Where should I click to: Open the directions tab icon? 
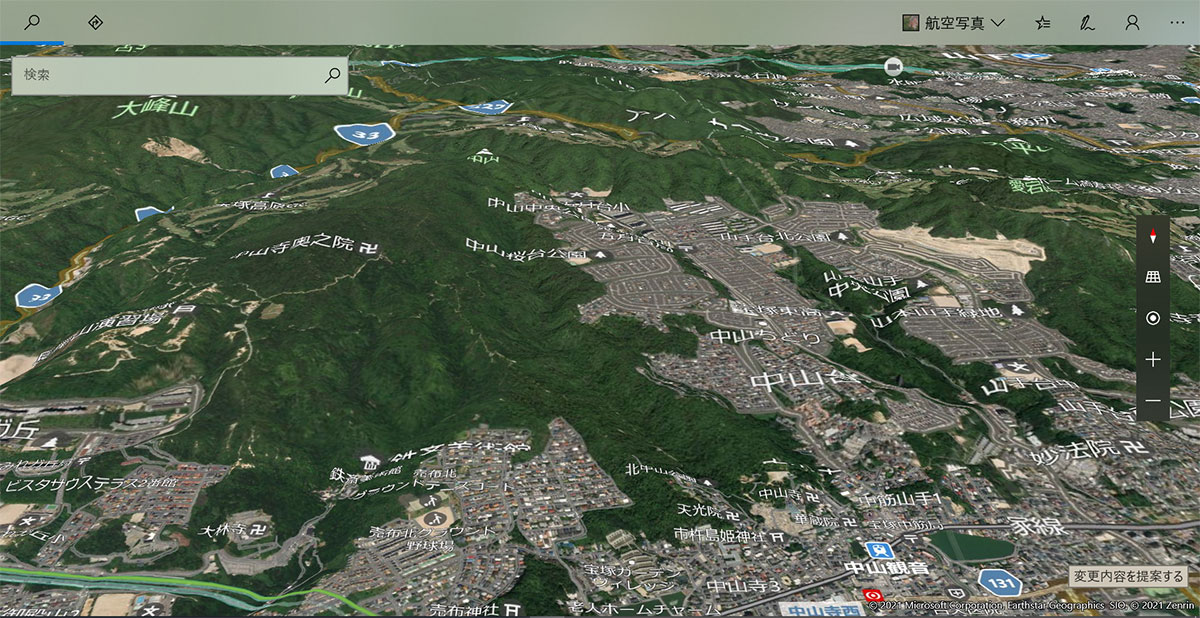pyautogui.click(x=96, y=22)
